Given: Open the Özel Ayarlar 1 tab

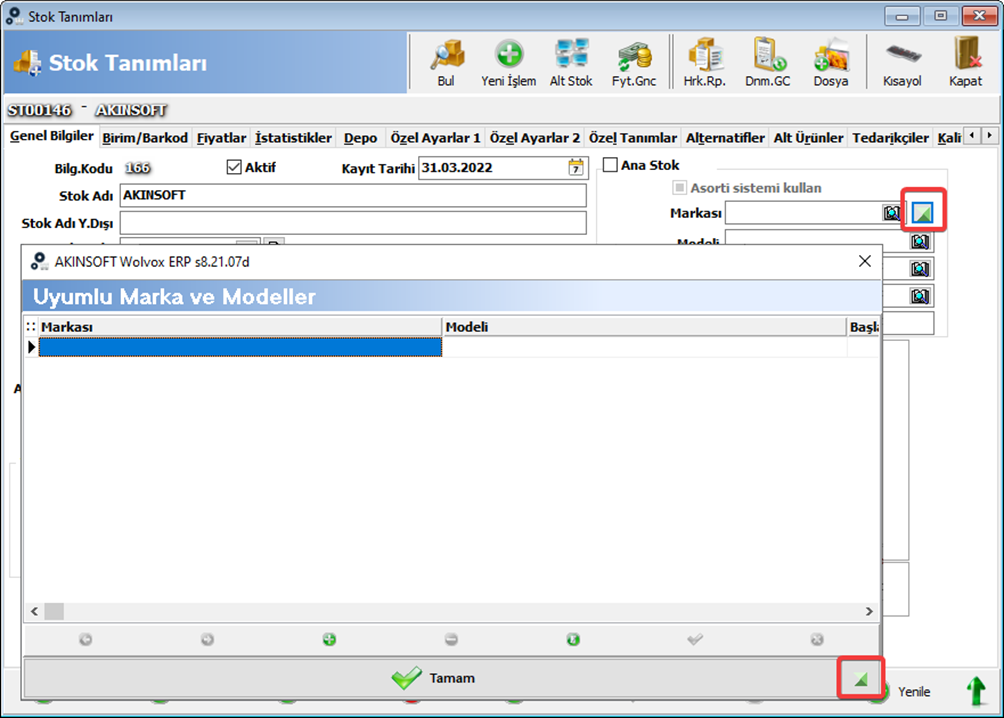Looking at the screenshot, I should click(435, 138).
